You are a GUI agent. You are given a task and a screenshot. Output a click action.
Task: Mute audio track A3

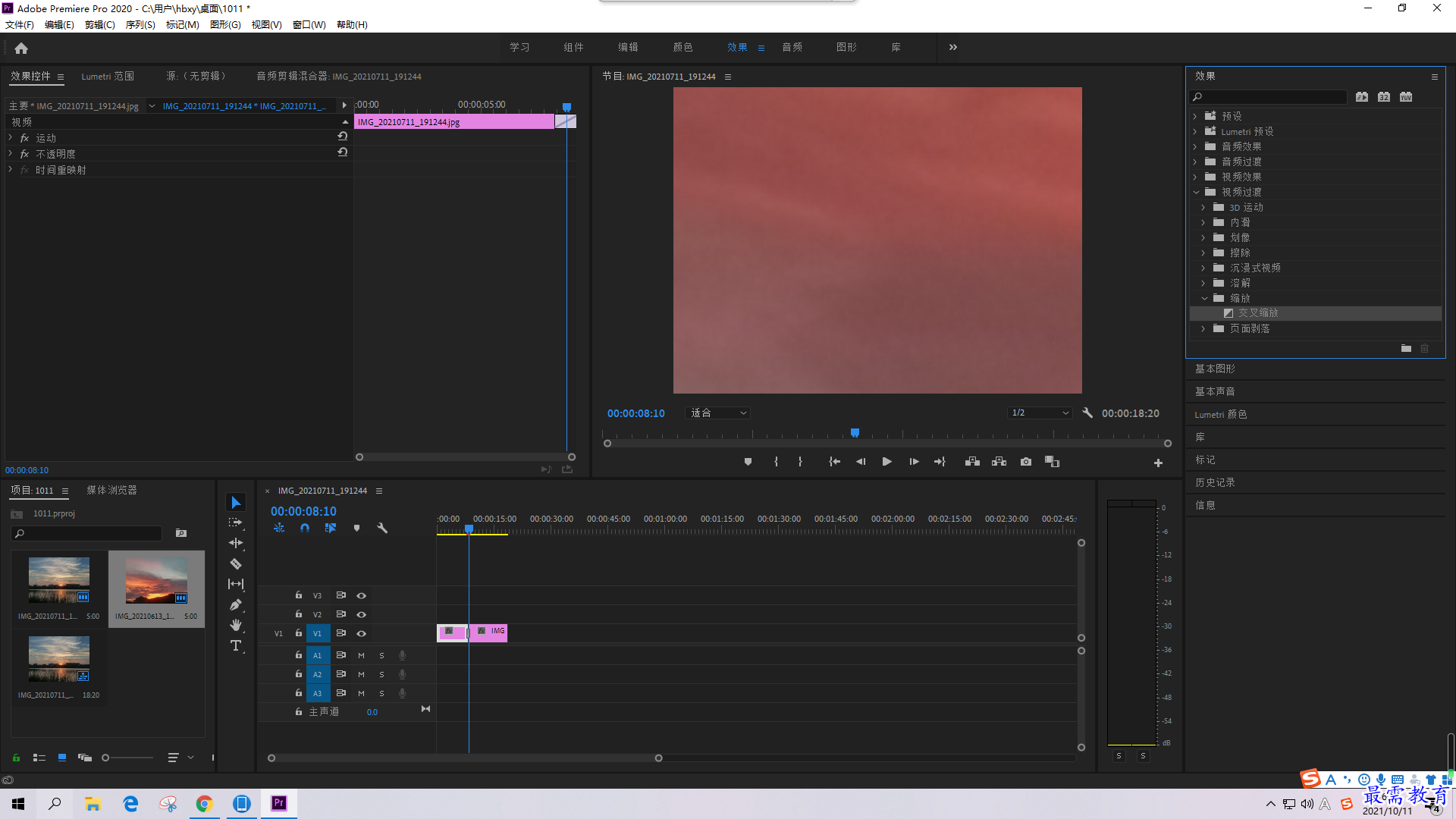(362, 693)
